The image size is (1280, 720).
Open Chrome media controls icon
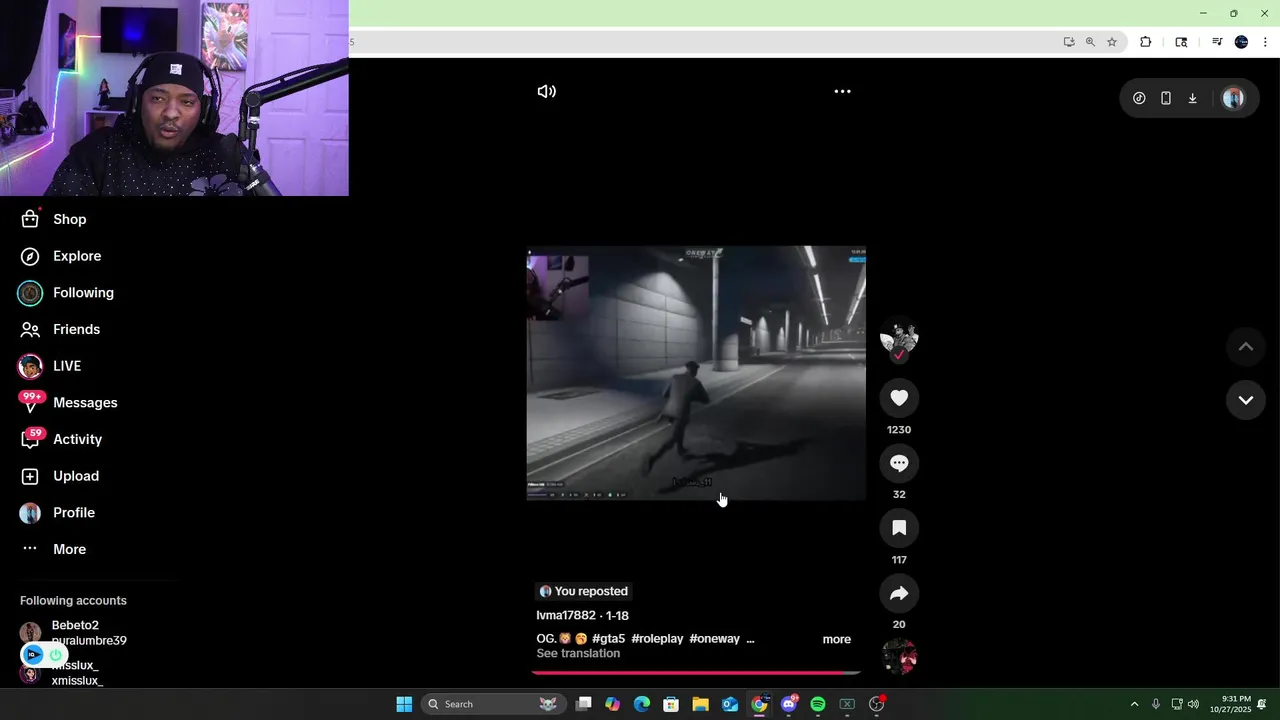coord(1217,42)
